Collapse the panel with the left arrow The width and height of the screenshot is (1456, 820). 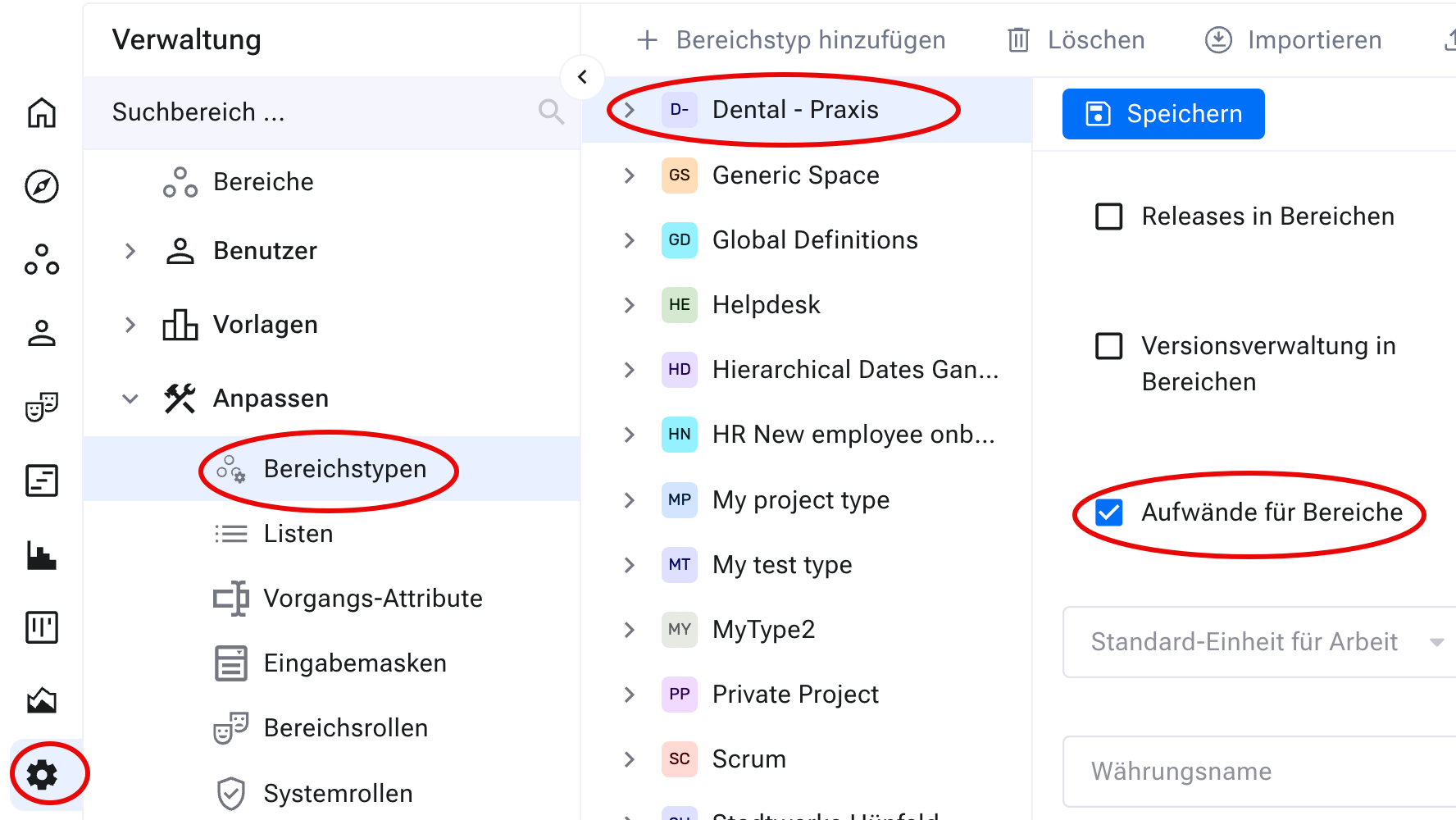(x=582, y=77)
